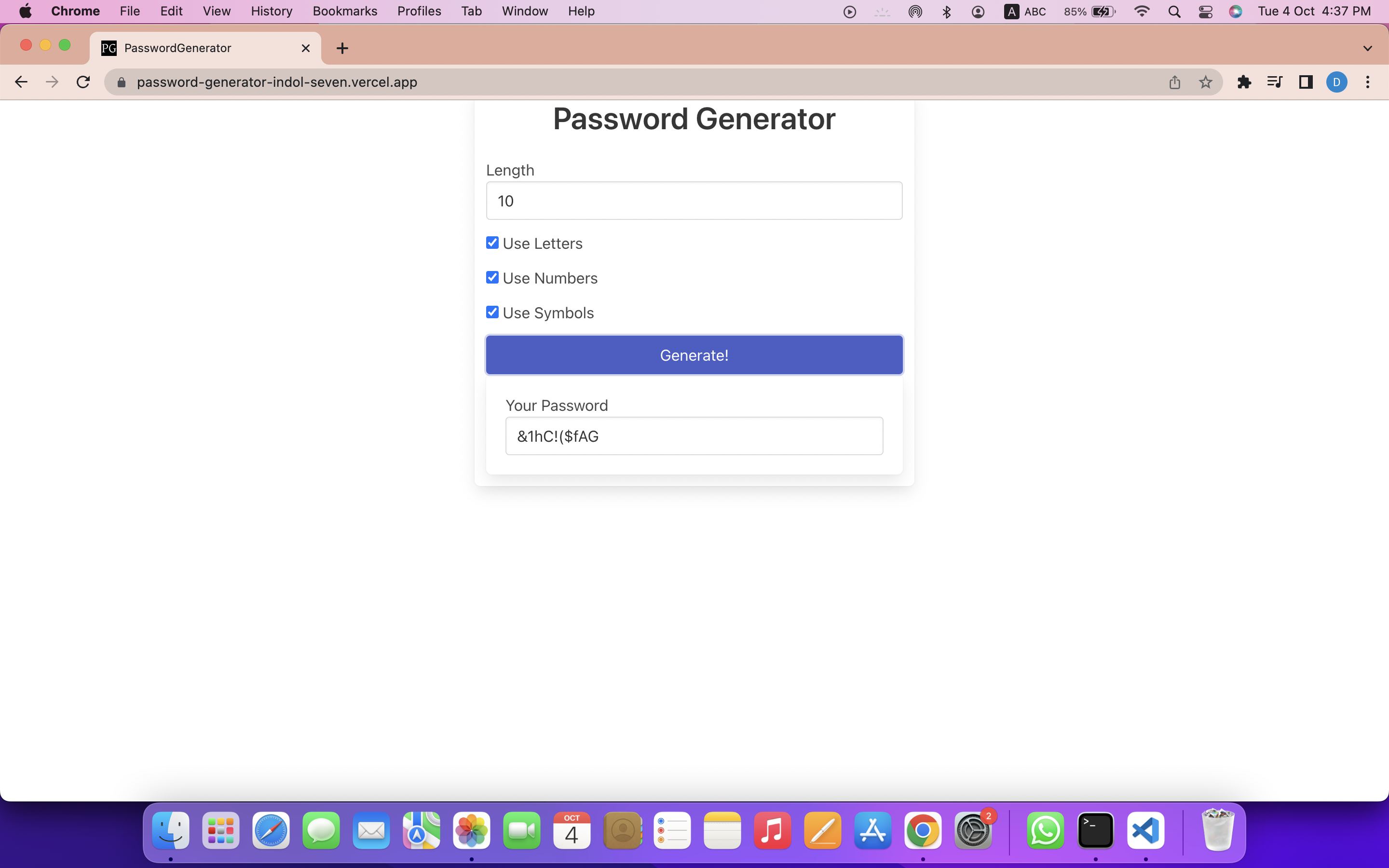
Task: Open the Extensions puzzle icon
Action: 1244,82
